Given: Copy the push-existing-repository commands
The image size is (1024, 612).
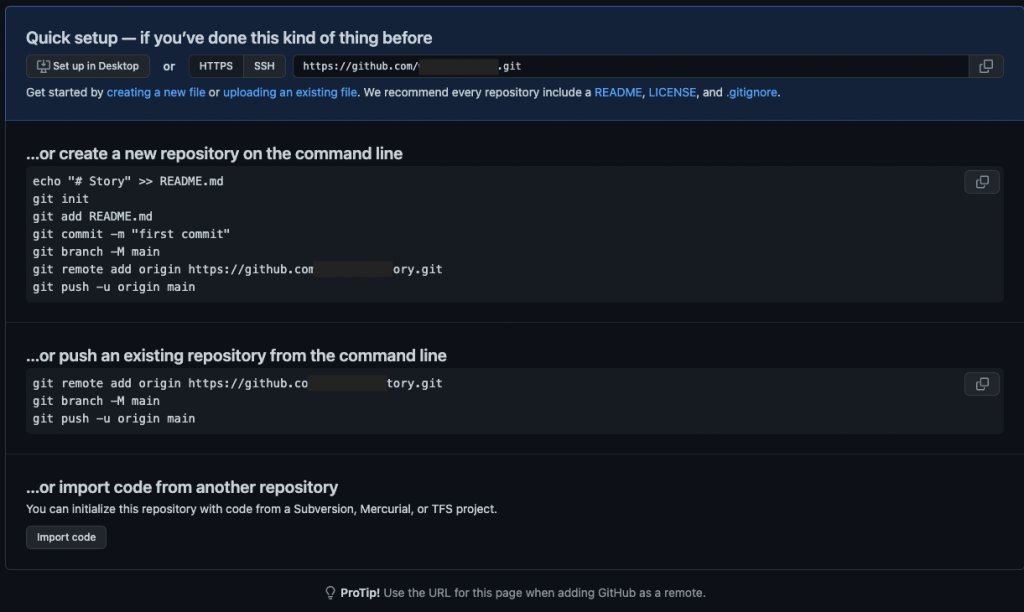Looking at the screenshot, I should (982, 384).
